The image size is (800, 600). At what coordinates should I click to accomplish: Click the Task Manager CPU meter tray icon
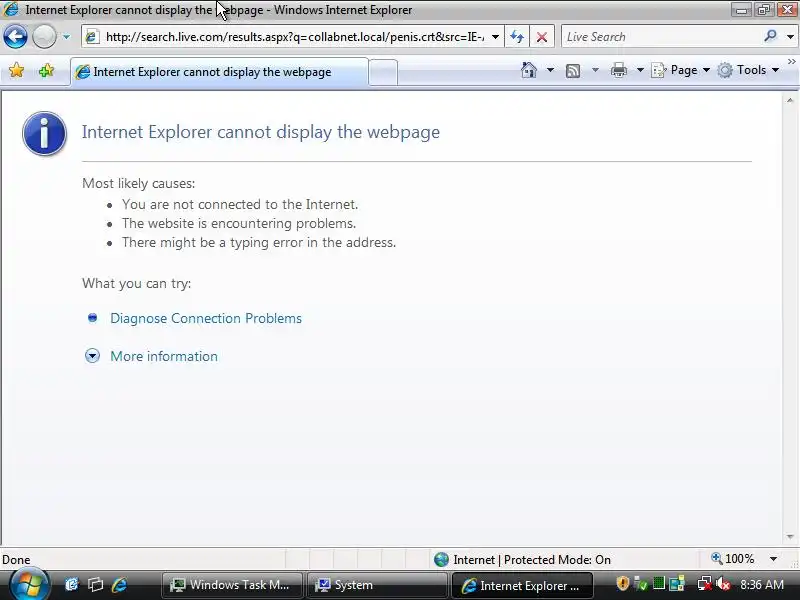tap(659, 583)
